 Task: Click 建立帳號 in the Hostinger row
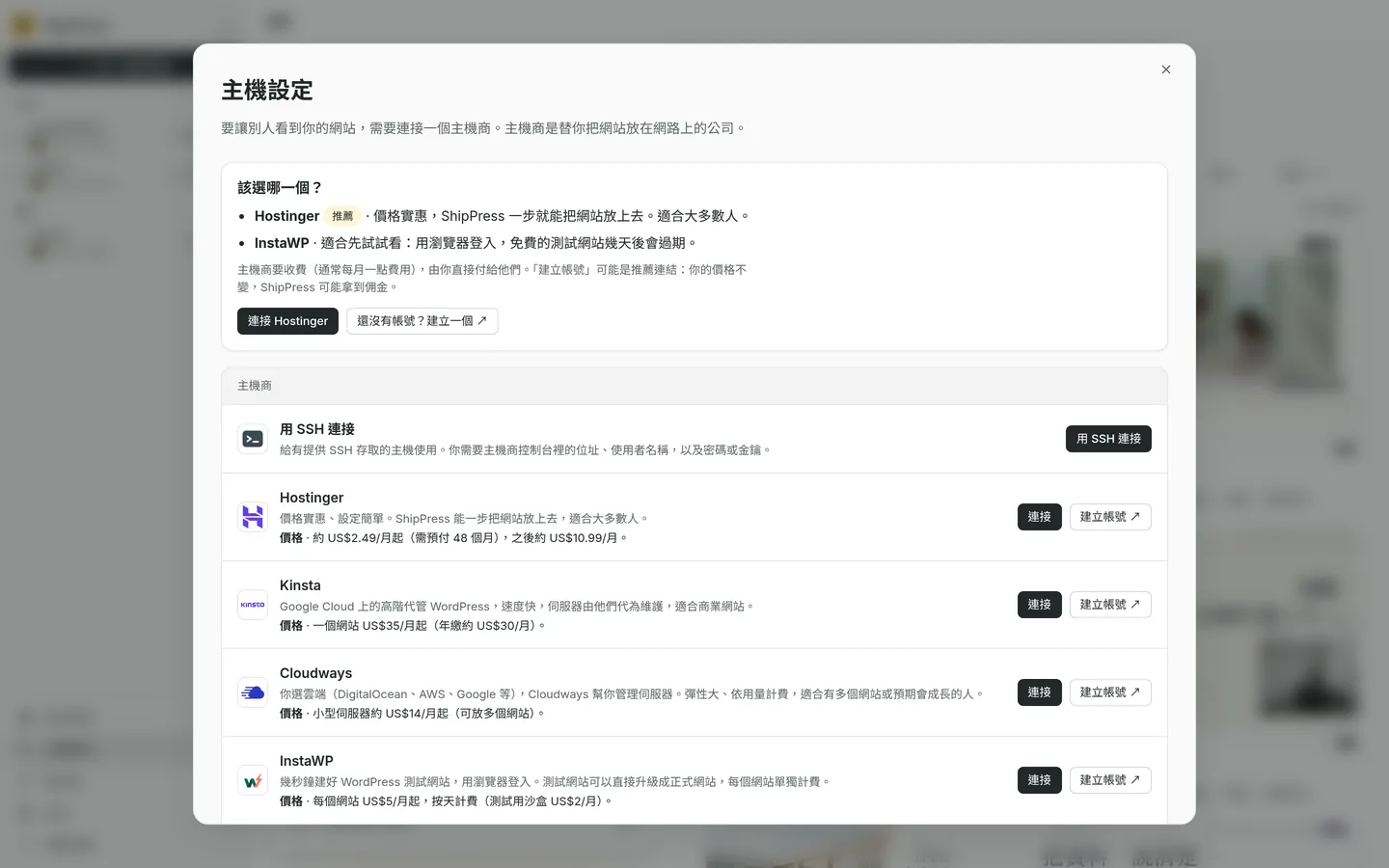(x=1110, y=517)
